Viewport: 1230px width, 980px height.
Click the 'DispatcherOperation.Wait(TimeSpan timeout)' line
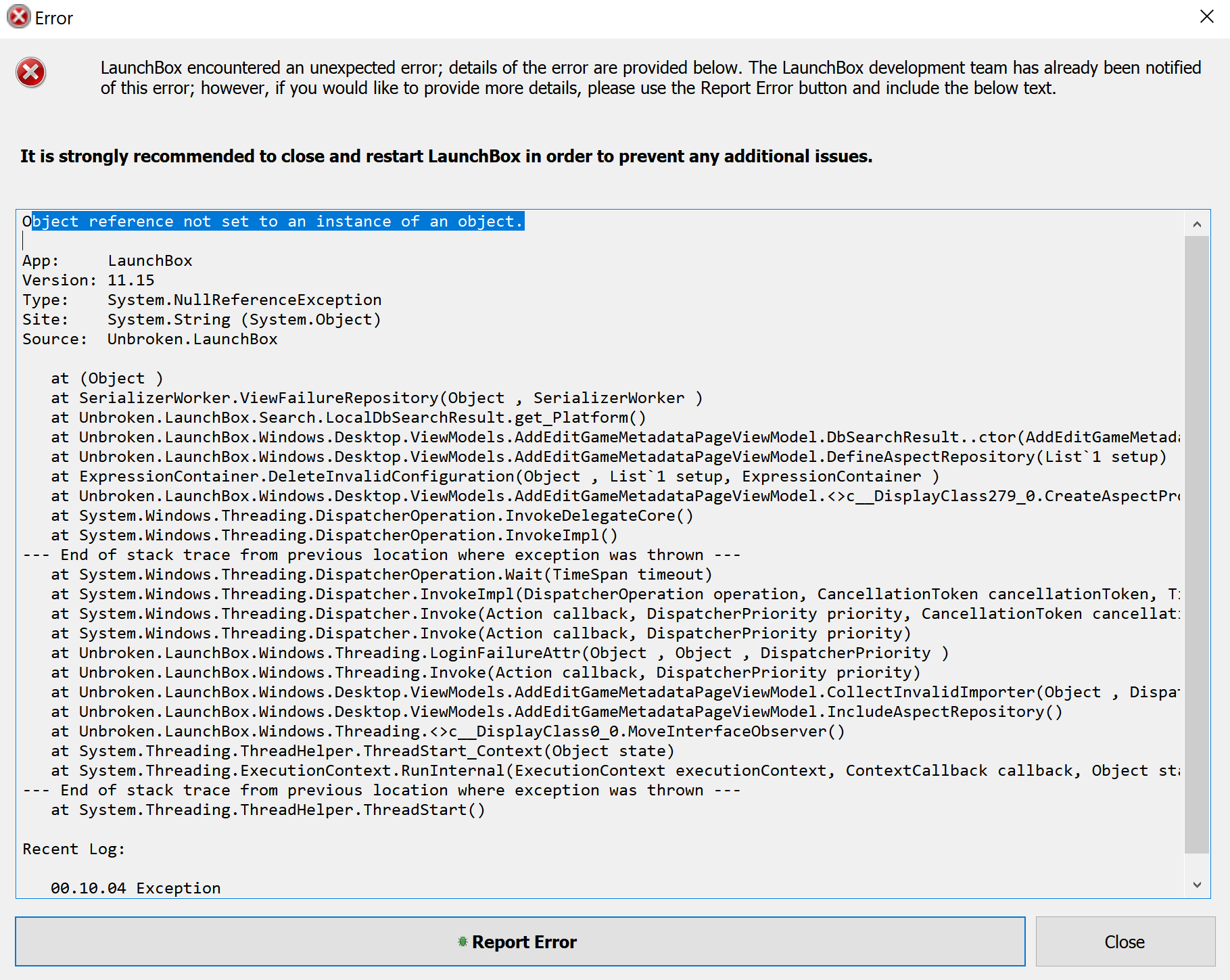pos(381,574)
